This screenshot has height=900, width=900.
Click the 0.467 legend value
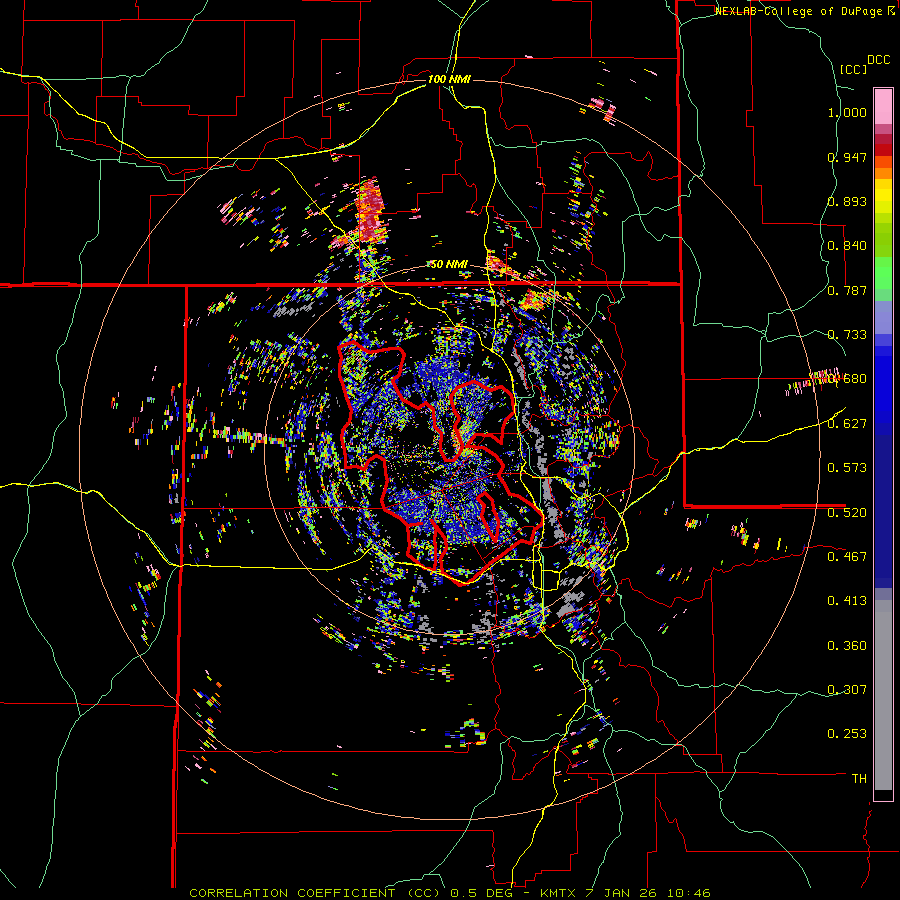pos(847,557)
